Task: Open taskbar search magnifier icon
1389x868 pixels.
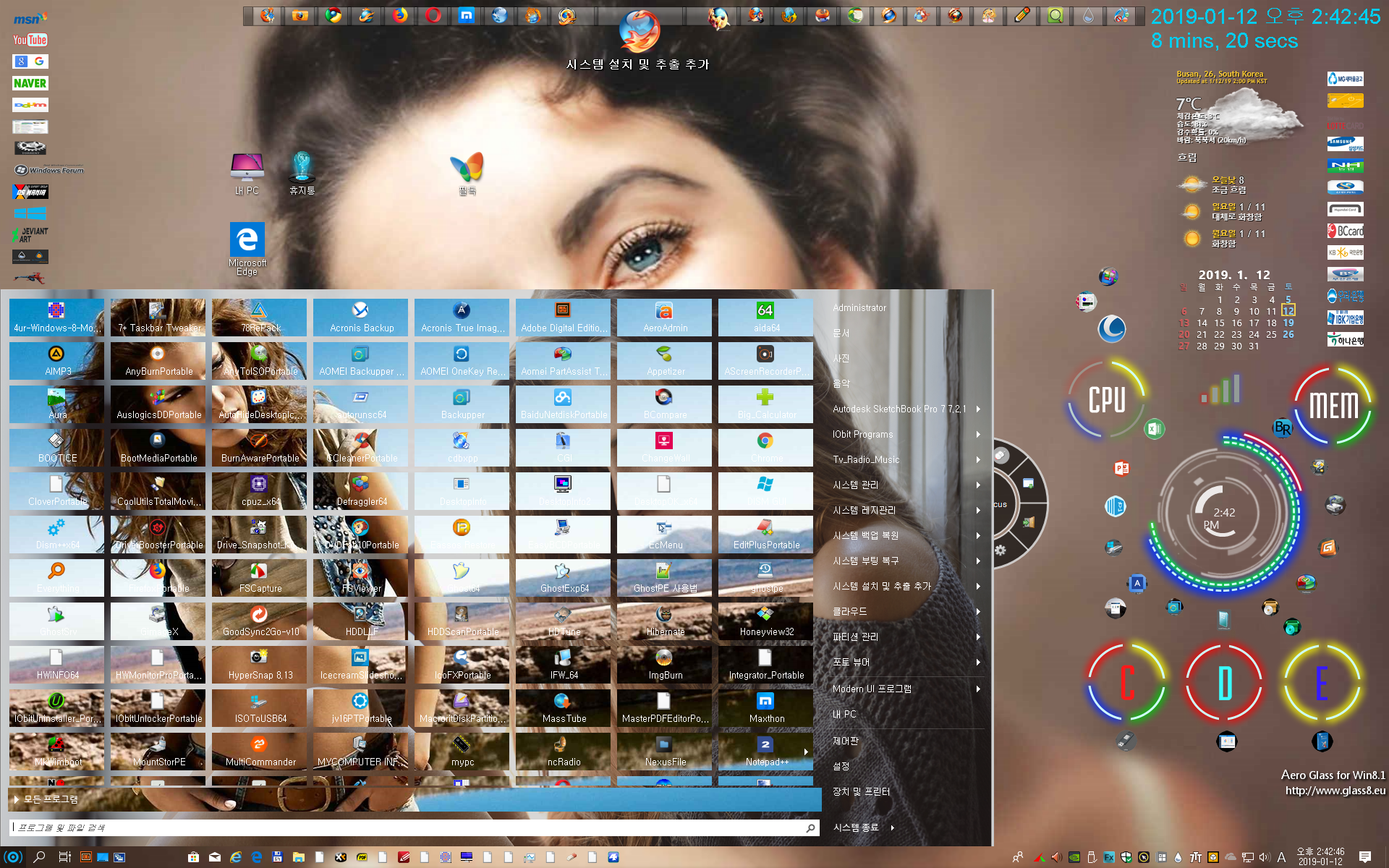Action: [40, 857]
